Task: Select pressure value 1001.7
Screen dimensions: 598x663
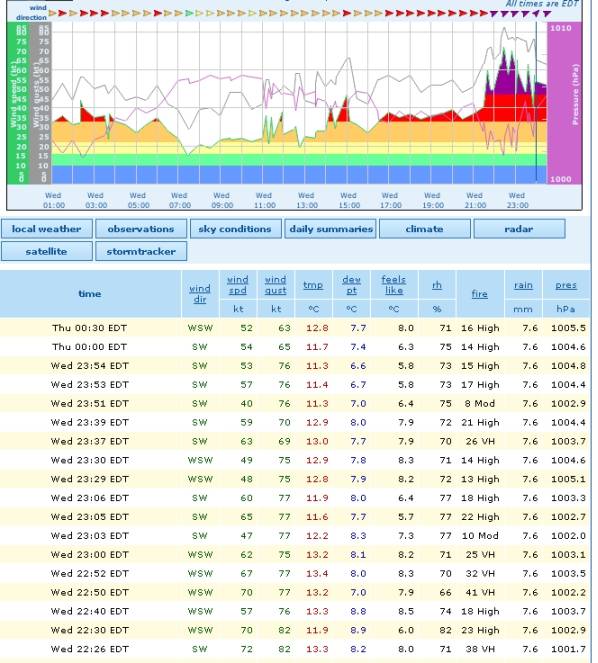Action: click(568, 649)
